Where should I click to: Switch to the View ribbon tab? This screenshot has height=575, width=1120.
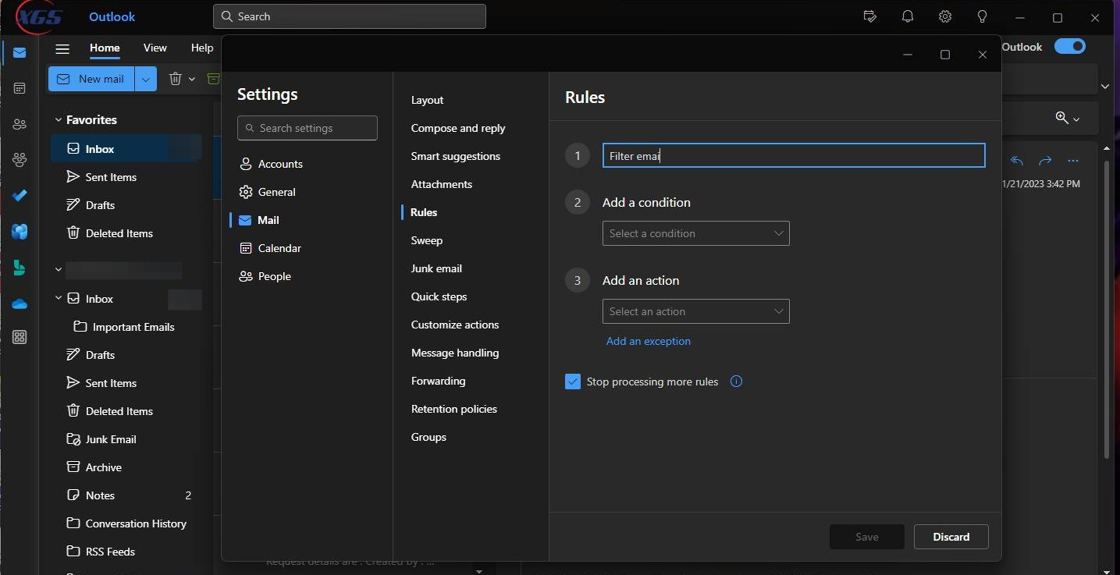click(x=155, y=48)
